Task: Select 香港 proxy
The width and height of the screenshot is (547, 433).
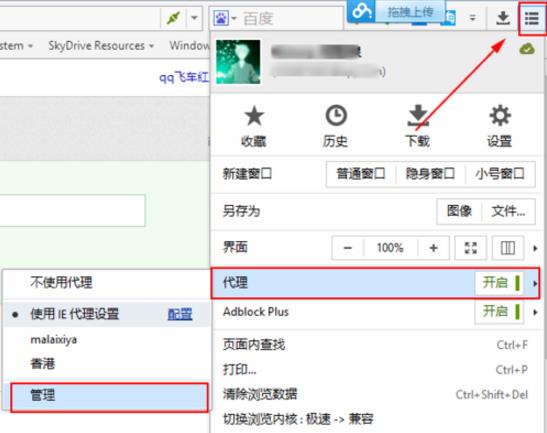Action: pos(106,364)
